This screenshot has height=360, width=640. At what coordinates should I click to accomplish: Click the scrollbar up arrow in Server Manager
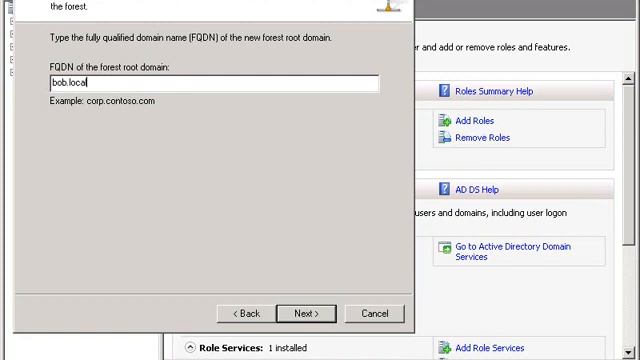628,78
